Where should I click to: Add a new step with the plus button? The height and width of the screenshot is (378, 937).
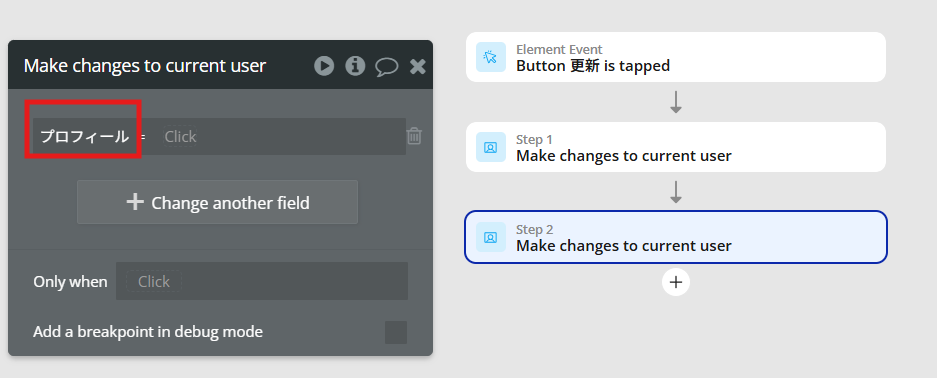(x=676, y=282)
